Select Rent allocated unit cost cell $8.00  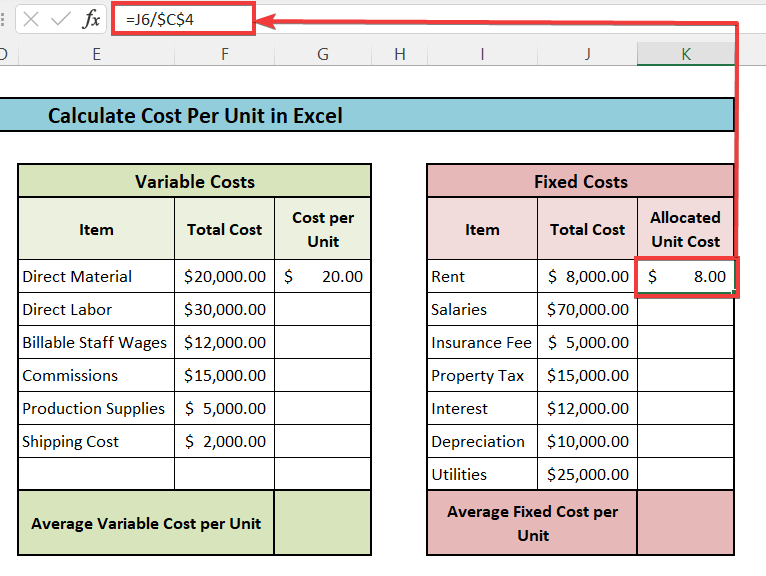686,277
